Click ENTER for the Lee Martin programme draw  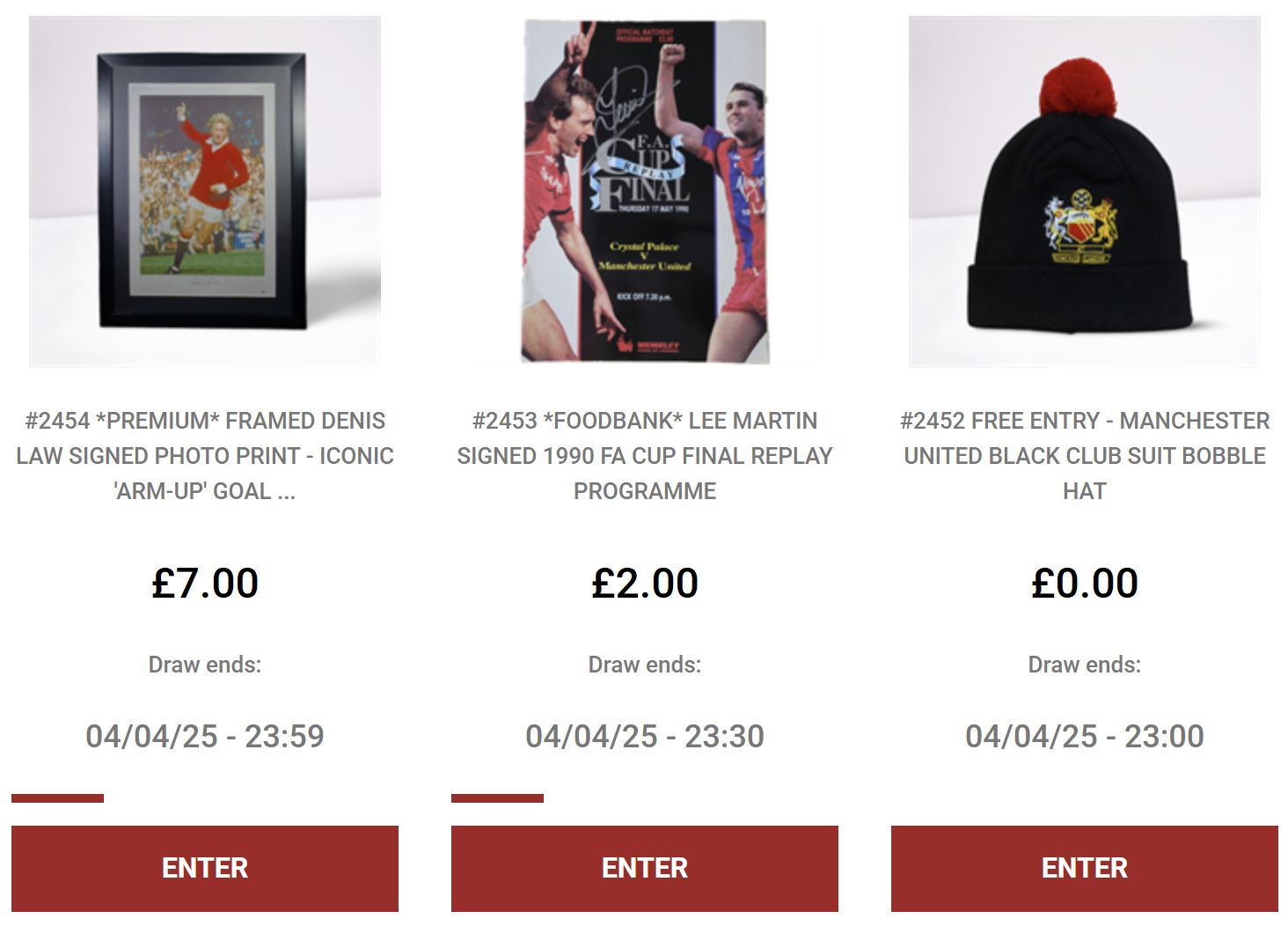(645, 868)
